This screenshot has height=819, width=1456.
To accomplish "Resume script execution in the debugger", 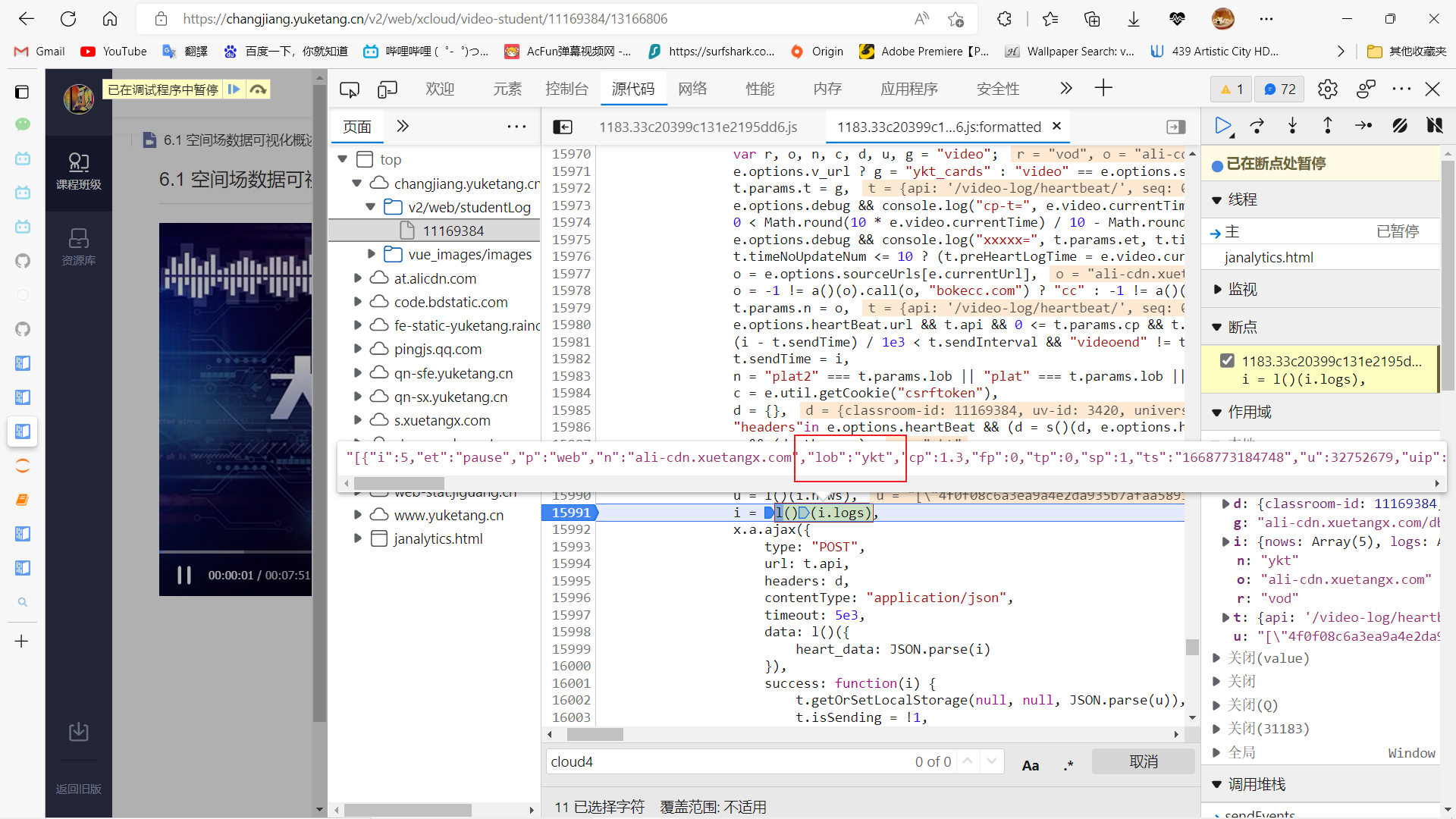I will click(1223, 126).
